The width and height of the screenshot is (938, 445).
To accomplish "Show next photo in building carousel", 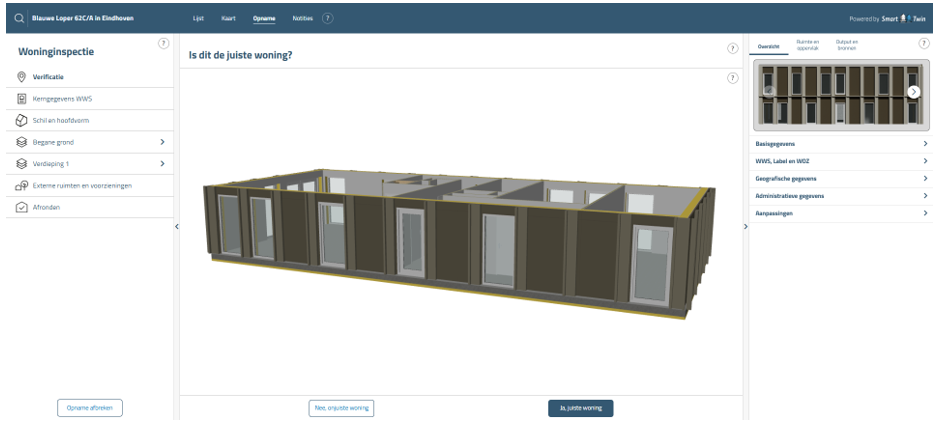I will [x=913, y=91].
